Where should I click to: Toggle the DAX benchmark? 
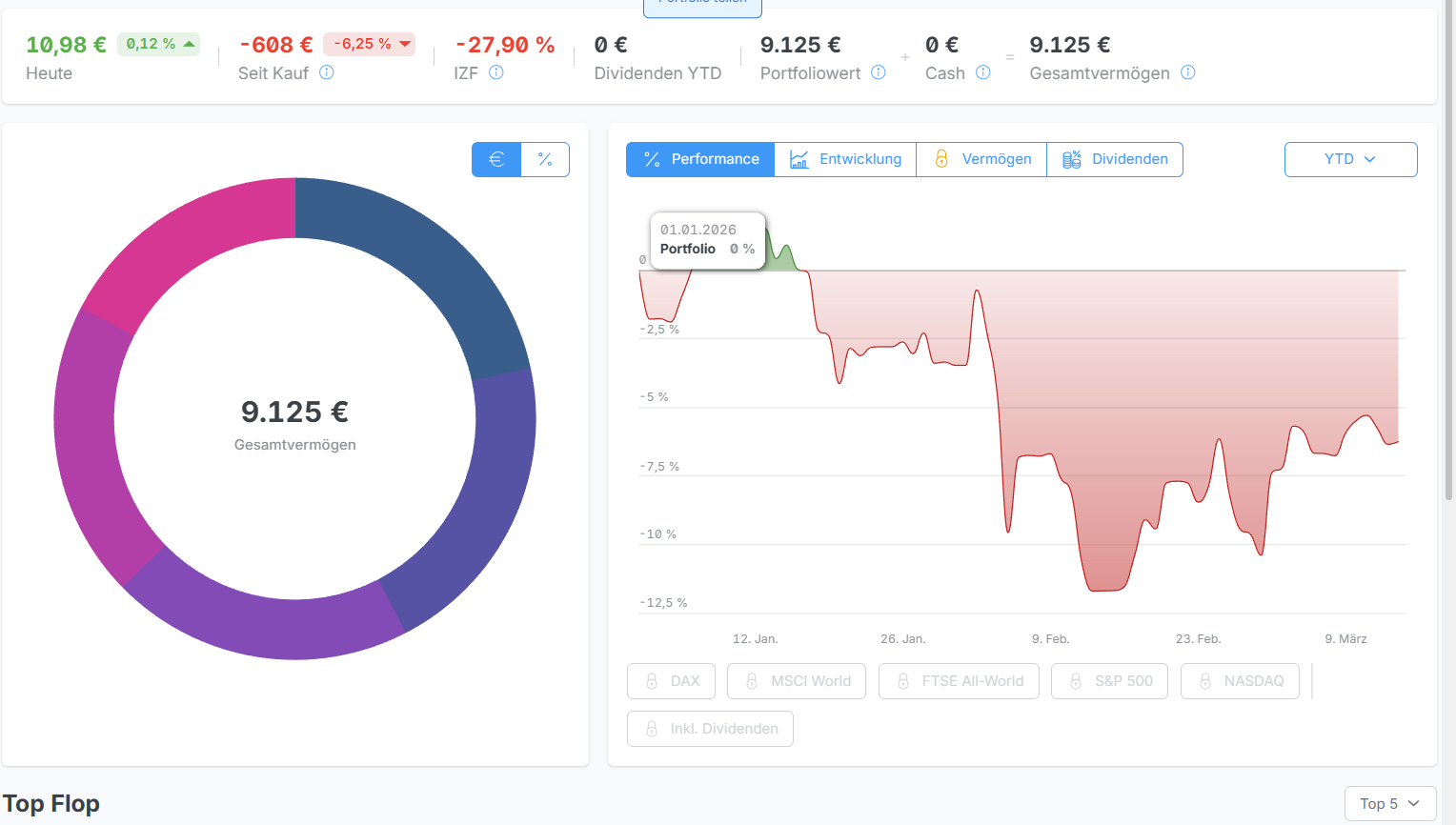[x=671, y=681]
